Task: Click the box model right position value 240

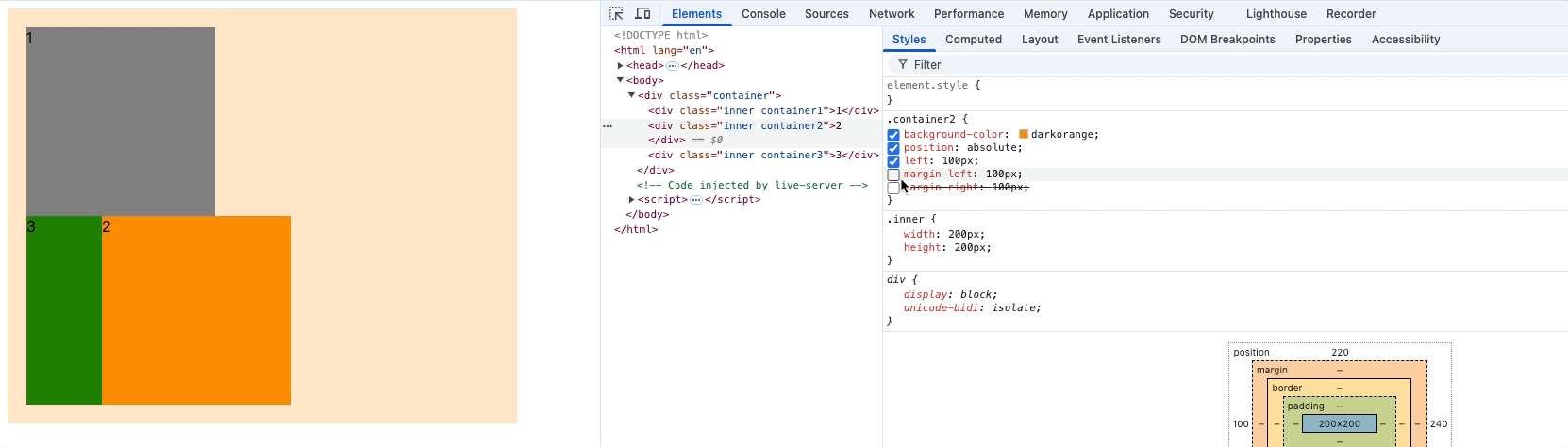Action: click(1439, 424)
